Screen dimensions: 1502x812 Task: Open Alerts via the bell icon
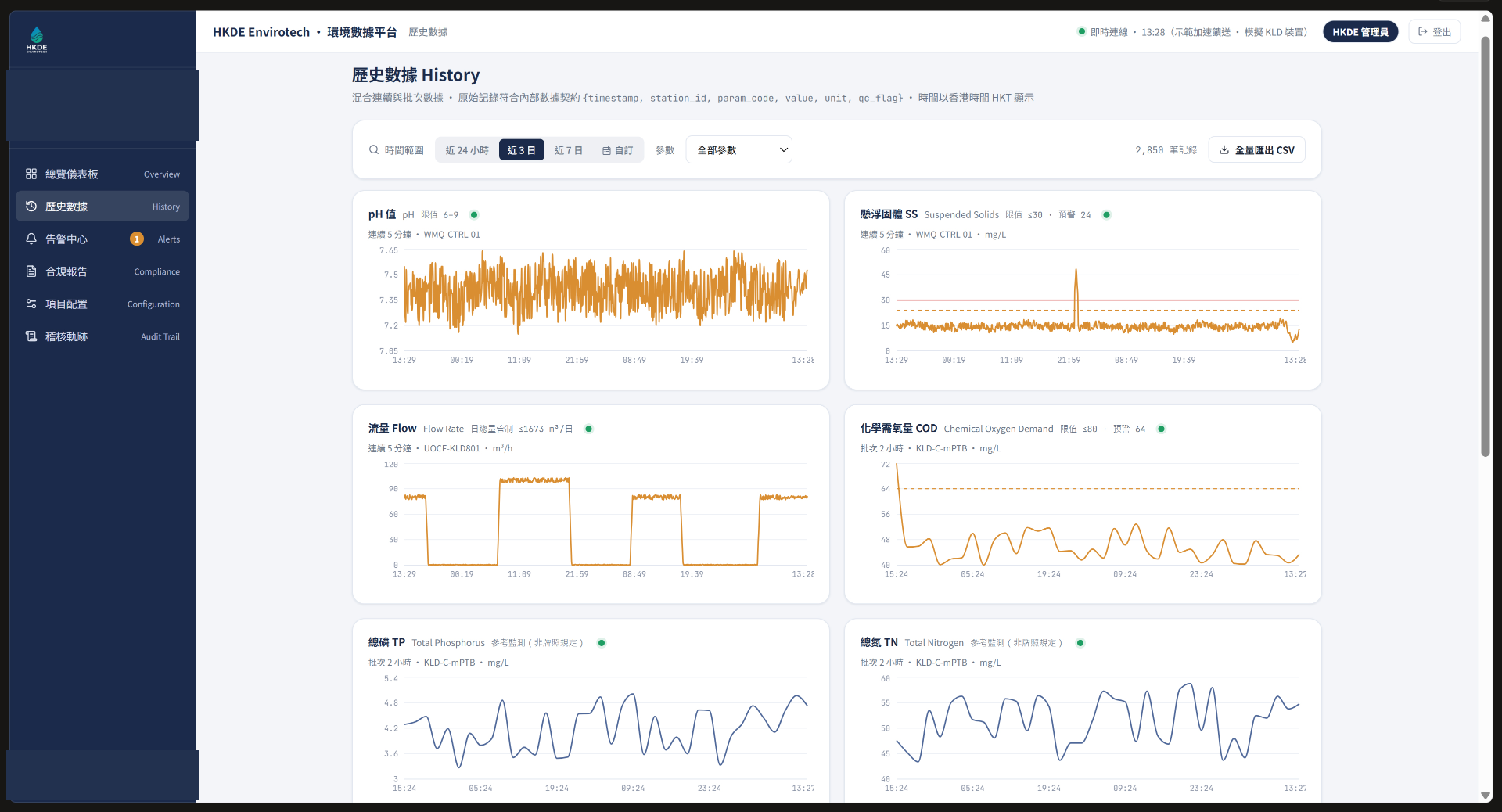click(31, 239)
